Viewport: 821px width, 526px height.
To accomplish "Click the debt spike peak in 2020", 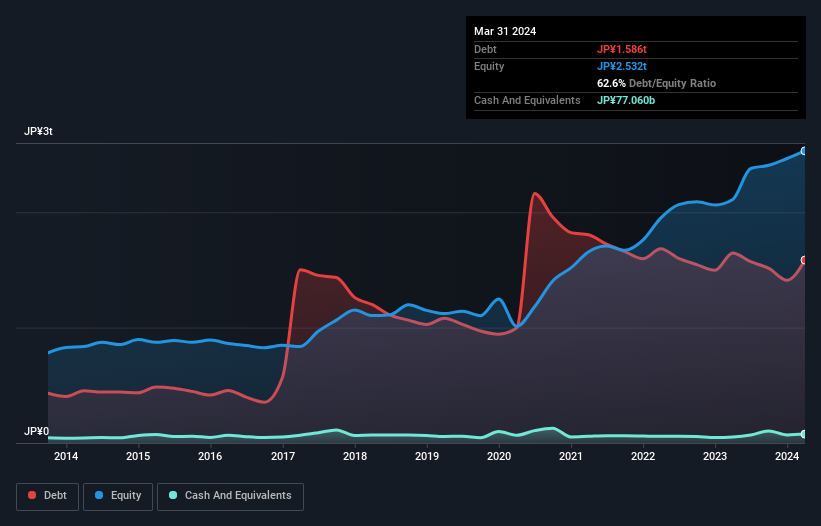I will (x=535, y=194).
